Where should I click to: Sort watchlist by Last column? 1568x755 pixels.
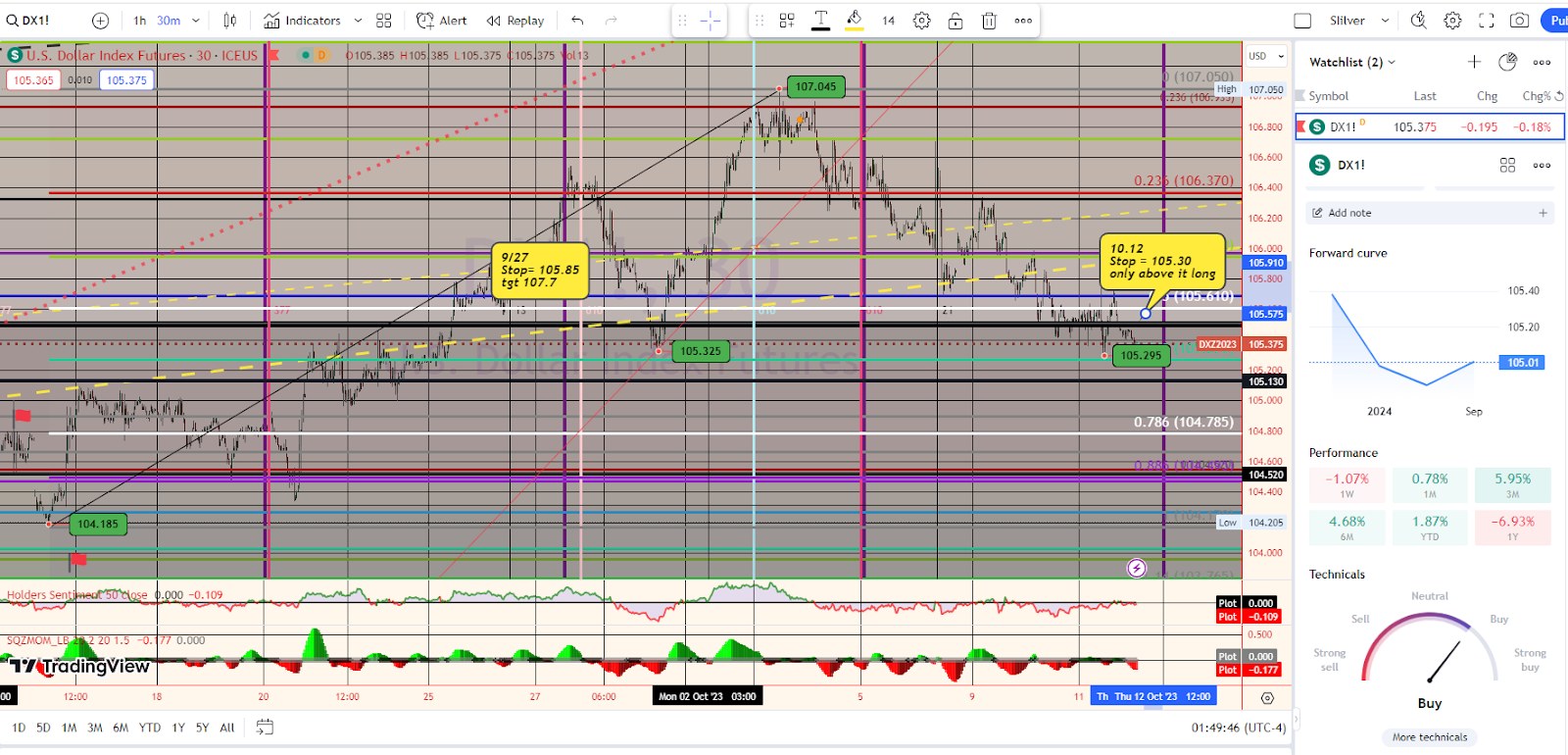point(1425,96)
